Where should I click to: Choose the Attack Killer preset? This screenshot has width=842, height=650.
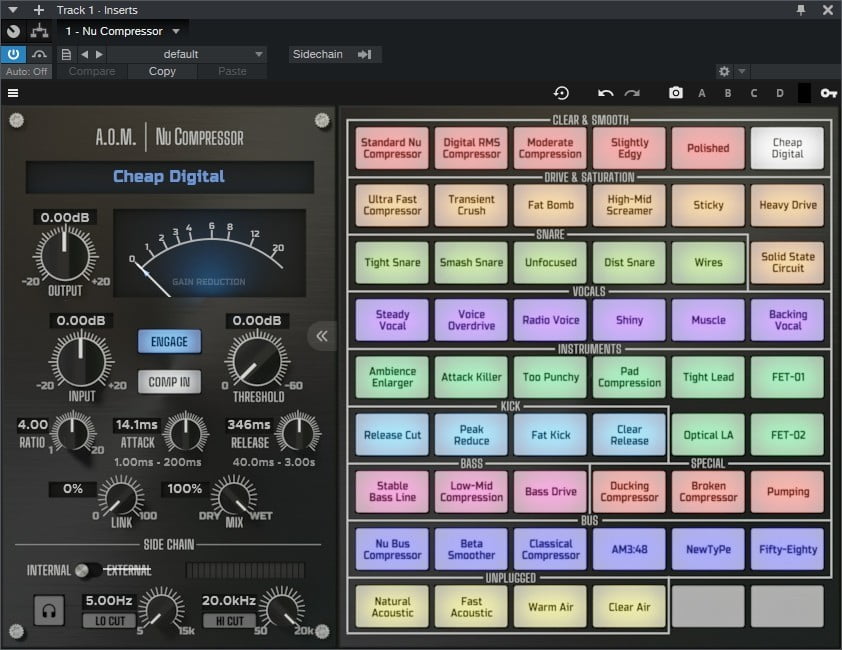(x=471, y=377)
